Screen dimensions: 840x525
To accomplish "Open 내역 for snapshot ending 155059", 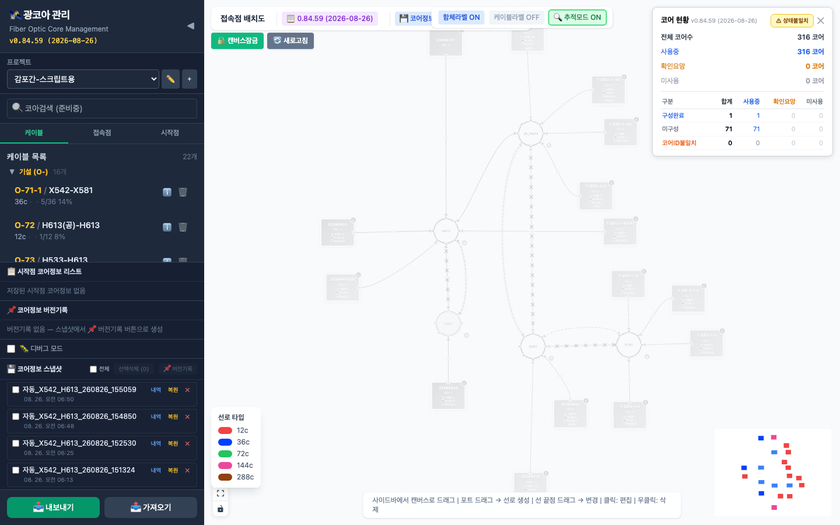I will click(156, 390).
